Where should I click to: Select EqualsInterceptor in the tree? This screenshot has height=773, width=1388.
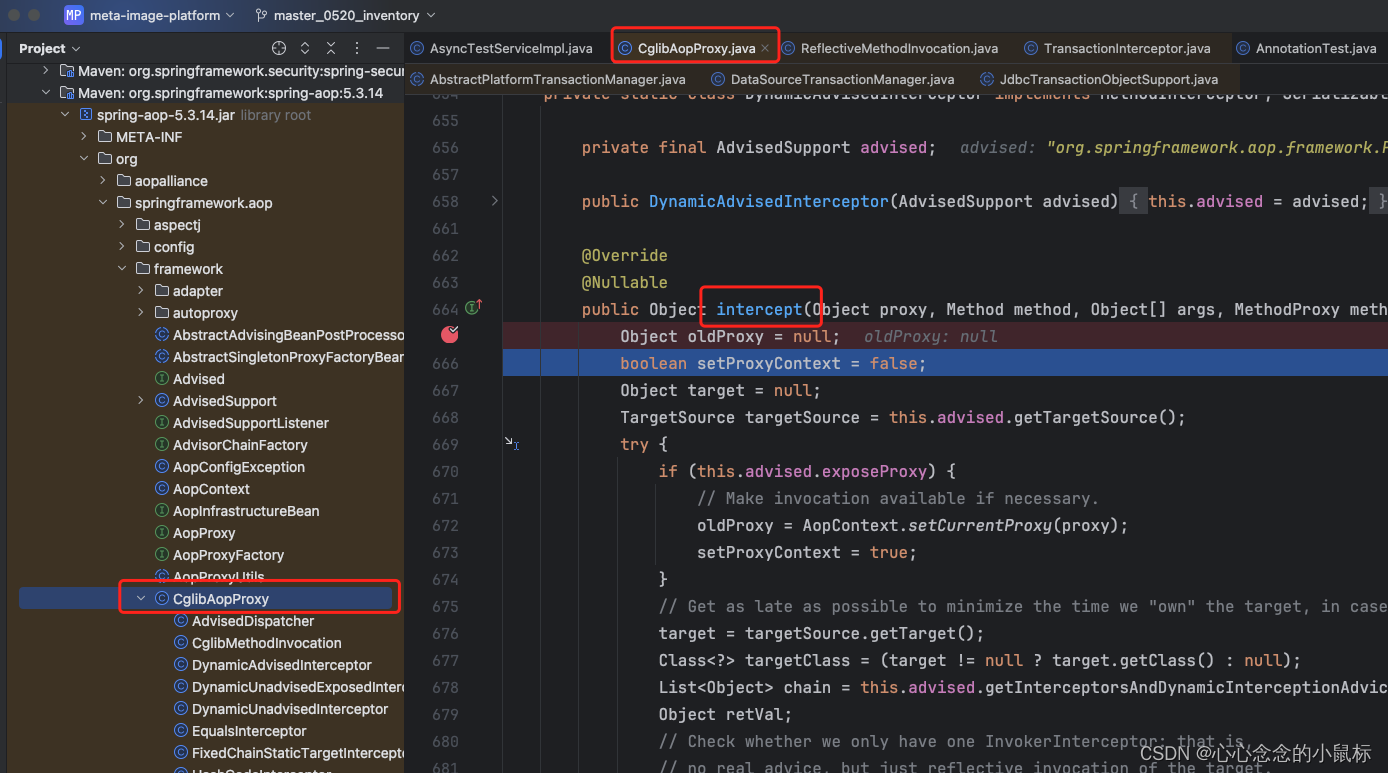pos(249,731)
